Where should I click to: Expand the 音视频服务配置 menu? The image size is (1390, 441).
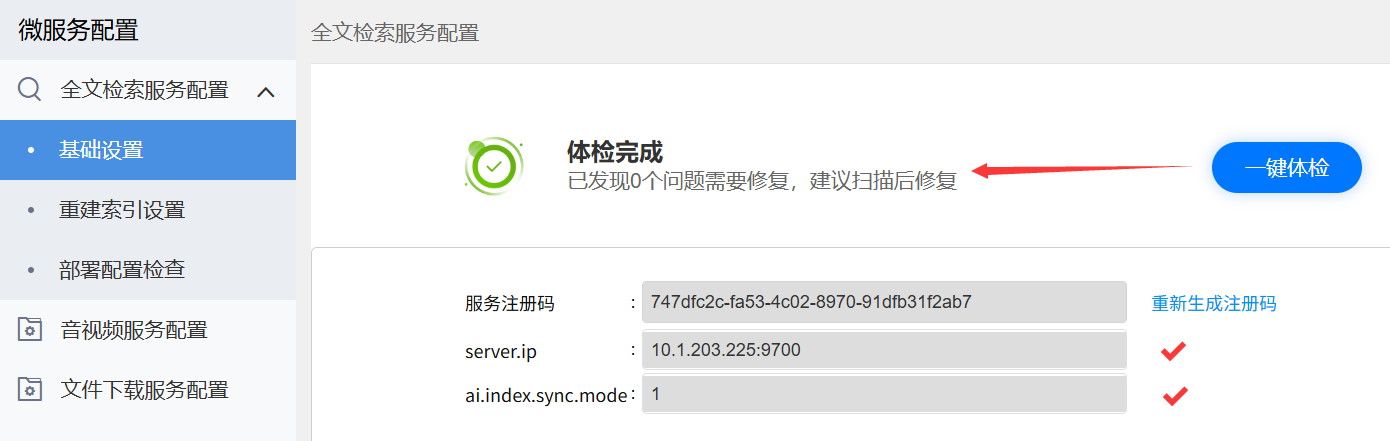pyautogui.click(x=134, y=330)
